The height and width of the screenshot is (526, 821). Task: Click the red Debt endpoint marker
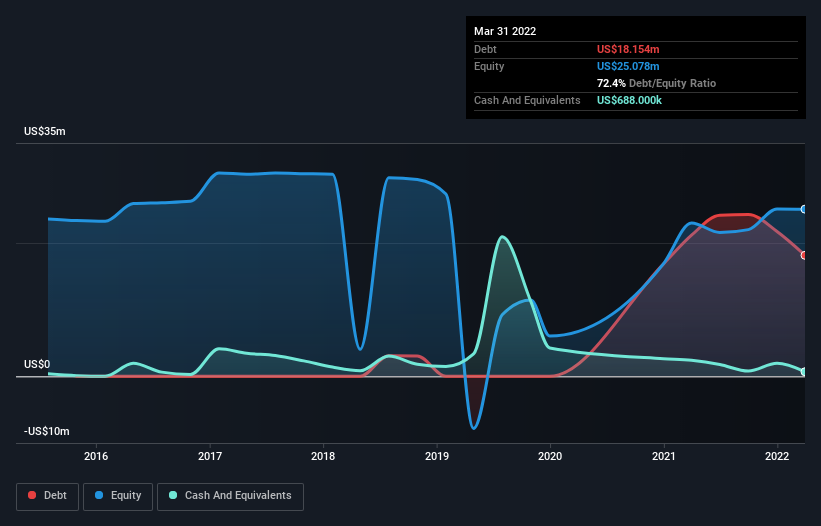804,255
